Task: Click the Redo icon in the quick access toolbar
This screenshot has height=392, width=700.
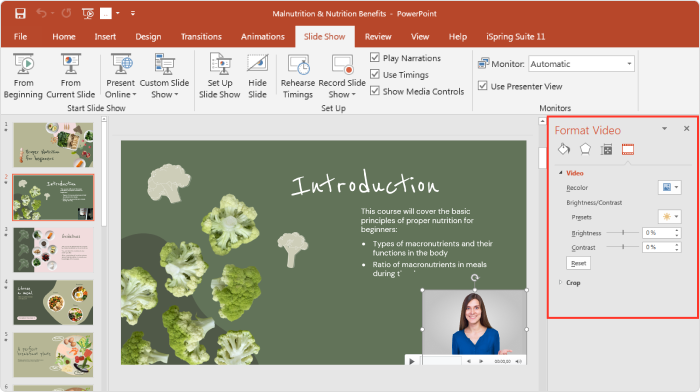Action: coord(67,13)
